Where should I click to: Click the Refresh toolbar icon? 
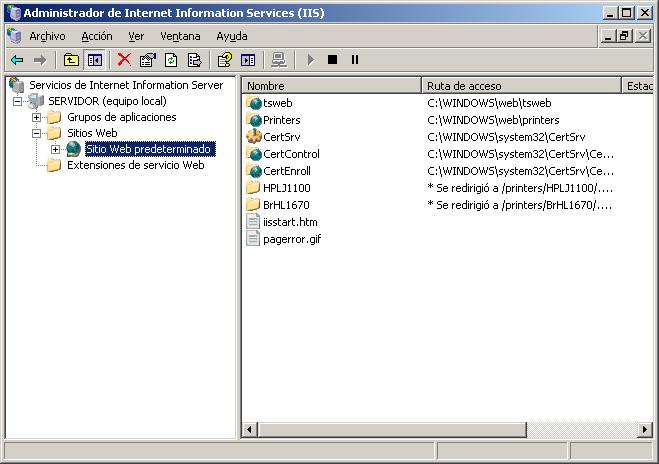[171, 60]
